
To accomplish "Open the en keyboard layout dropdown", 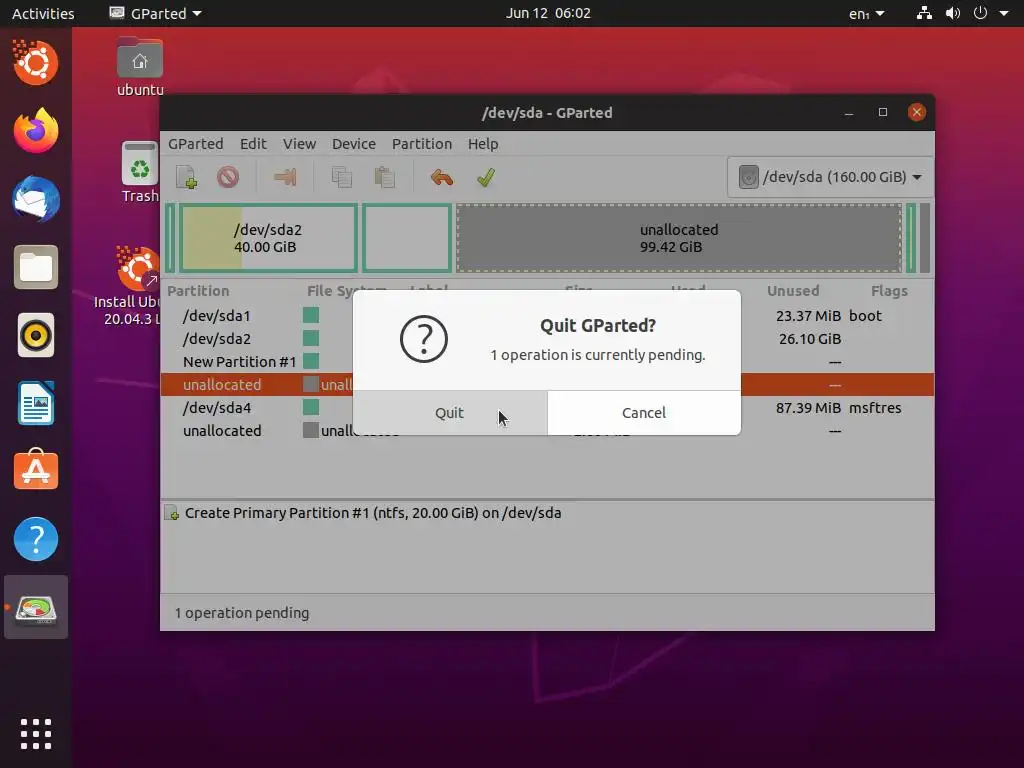I will [866, 13].
